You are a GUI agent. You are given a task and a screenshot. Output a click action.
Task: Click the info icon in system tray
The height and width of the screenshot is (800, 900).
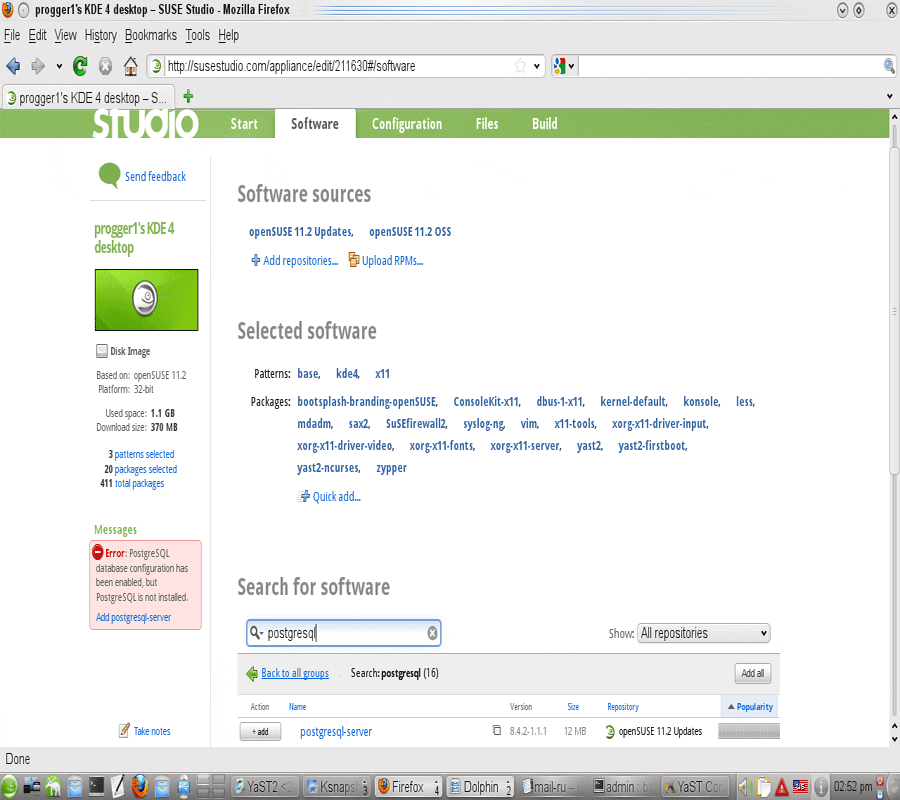821,787
